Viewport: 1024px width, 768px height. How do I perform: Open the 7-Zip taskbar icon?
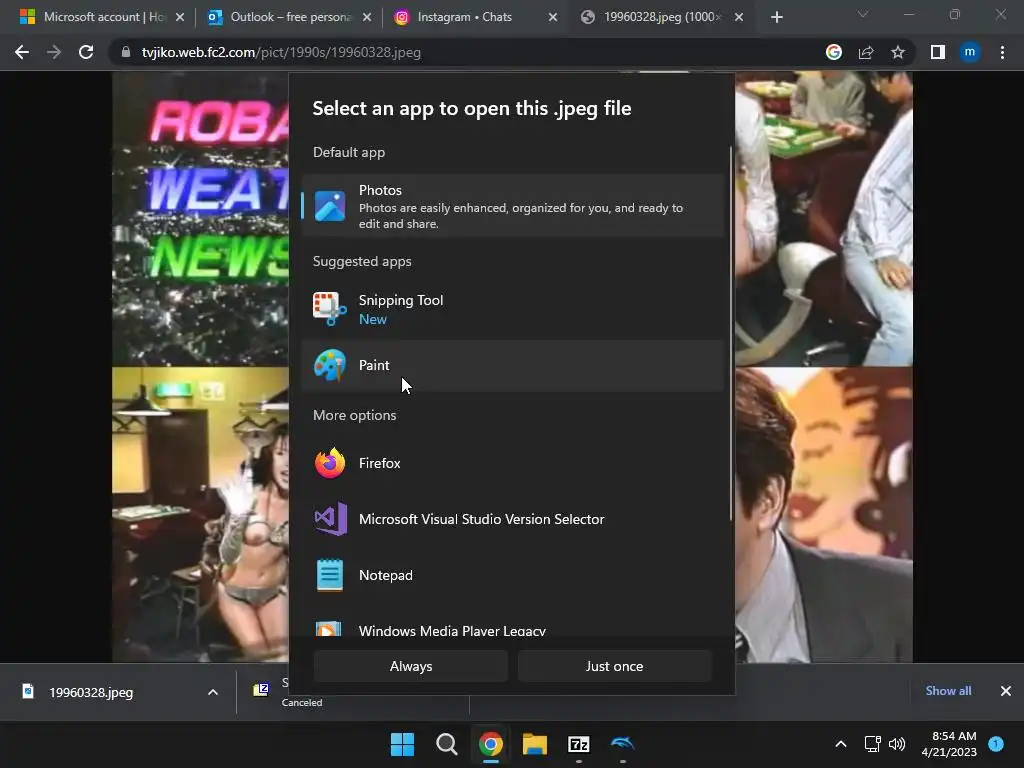(579, 744)
